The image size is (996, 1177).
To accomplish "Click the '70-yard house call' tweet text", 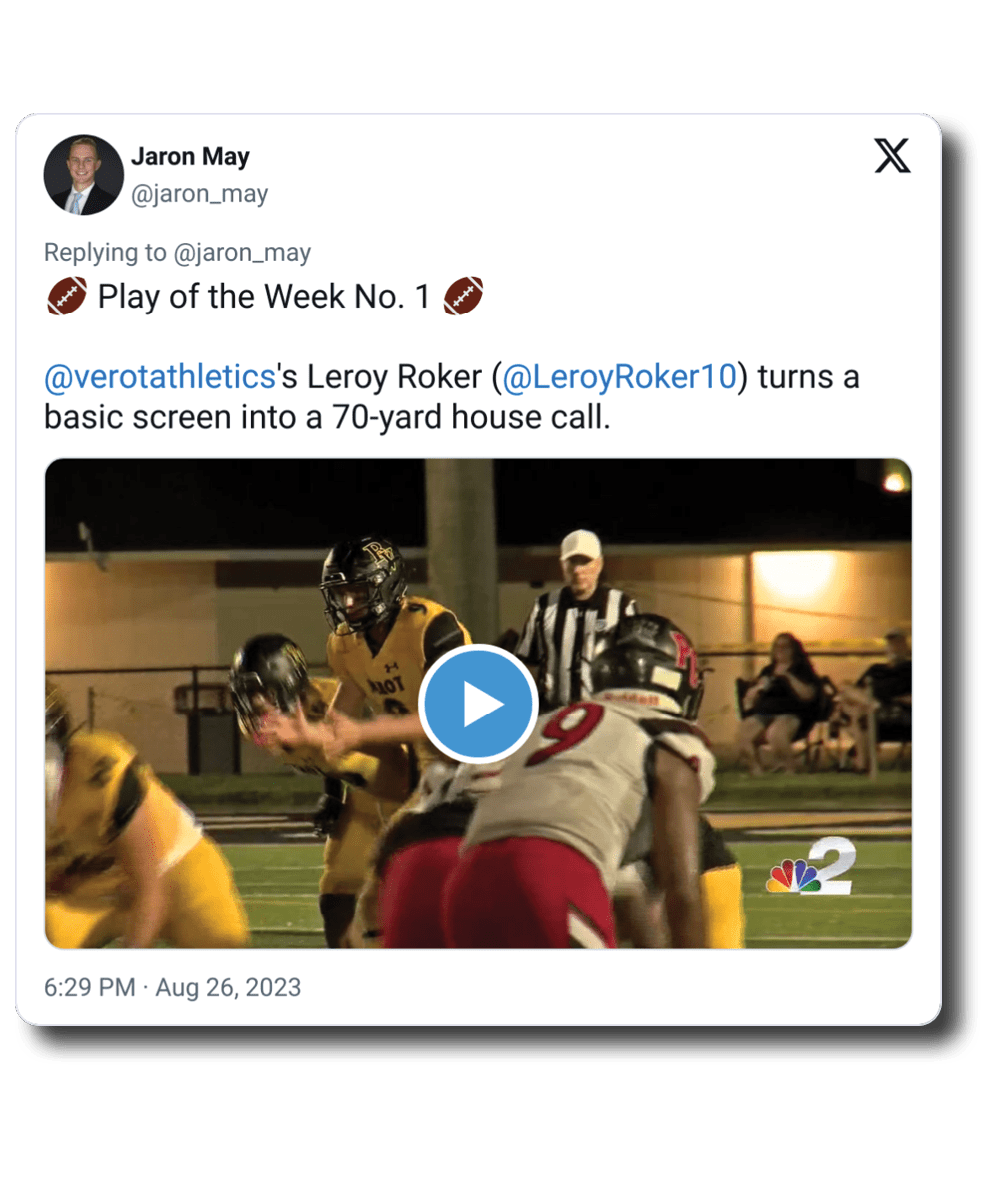I will [x=469, y=417].
